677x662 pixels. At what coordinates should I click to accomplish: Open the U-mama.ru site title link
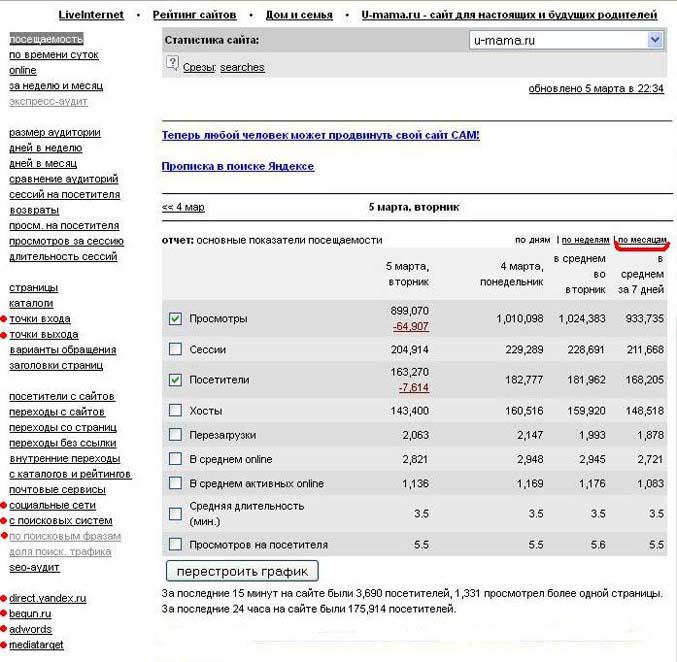click(509, 15)
